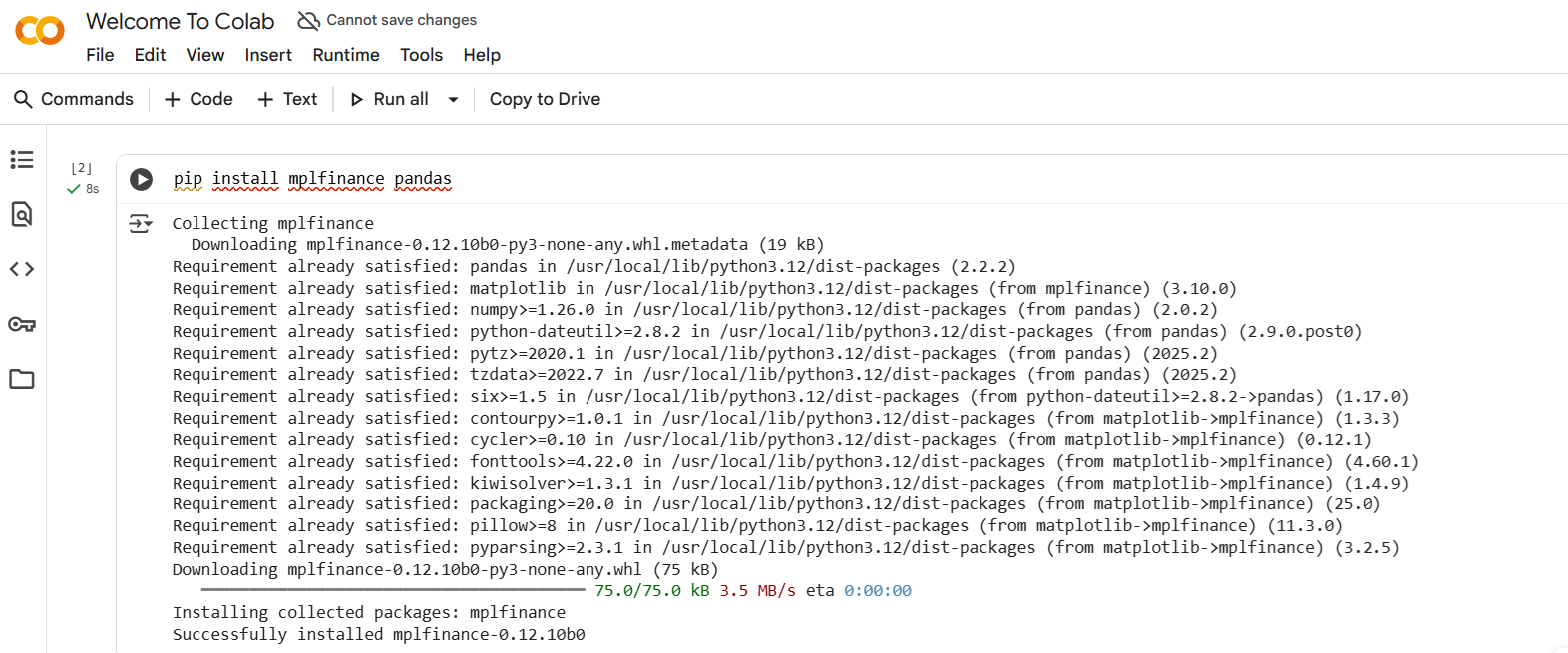Click the cell output options icon
1568x653 pixels.
[141, 224]
